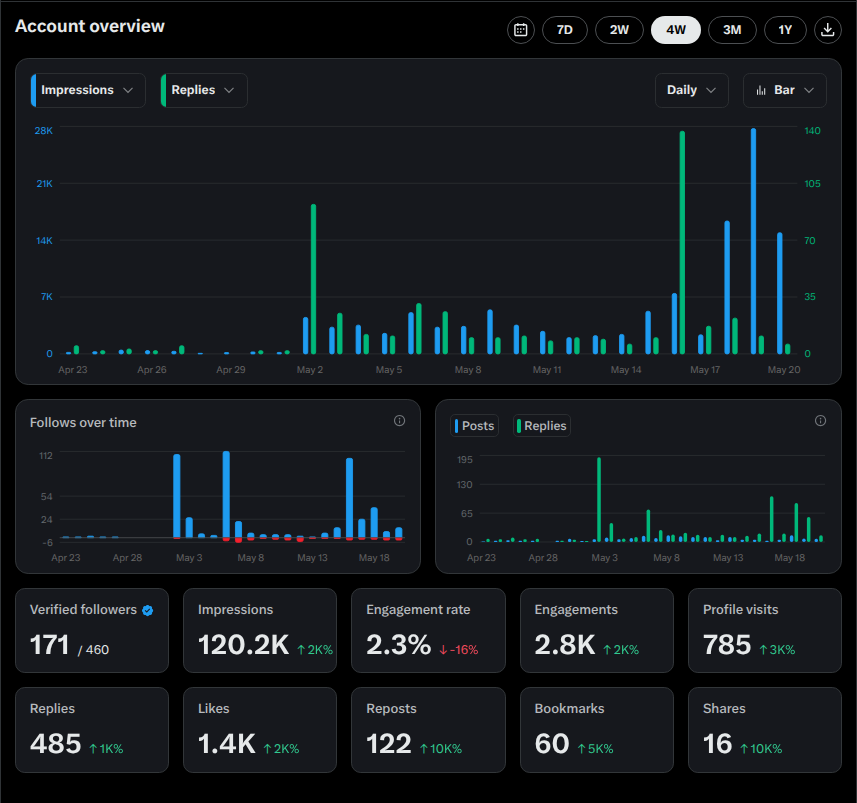Click the Bookmarks 60 card

(x=596, y=730)
